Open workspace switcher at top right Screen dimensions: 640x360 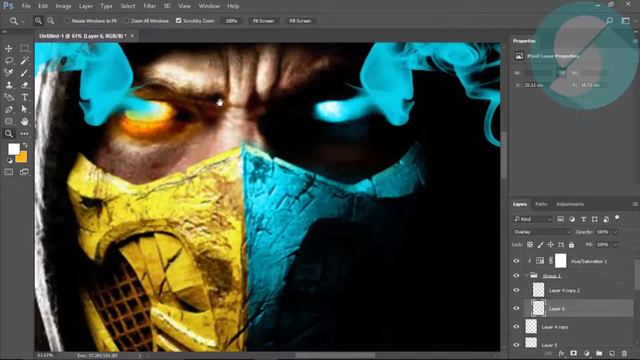coord(625,20)
